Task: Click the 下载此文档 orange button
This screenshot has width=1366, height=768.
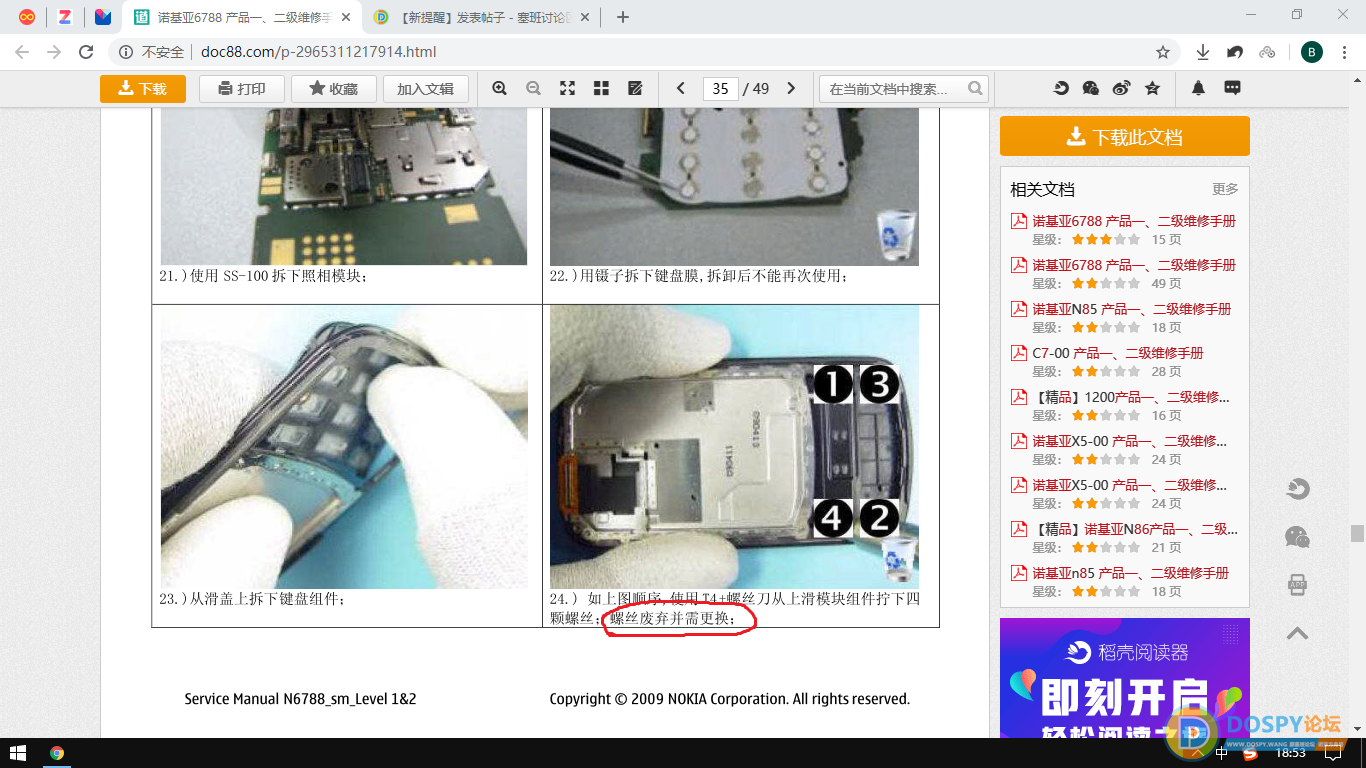Action: [x=1125, y=136]
